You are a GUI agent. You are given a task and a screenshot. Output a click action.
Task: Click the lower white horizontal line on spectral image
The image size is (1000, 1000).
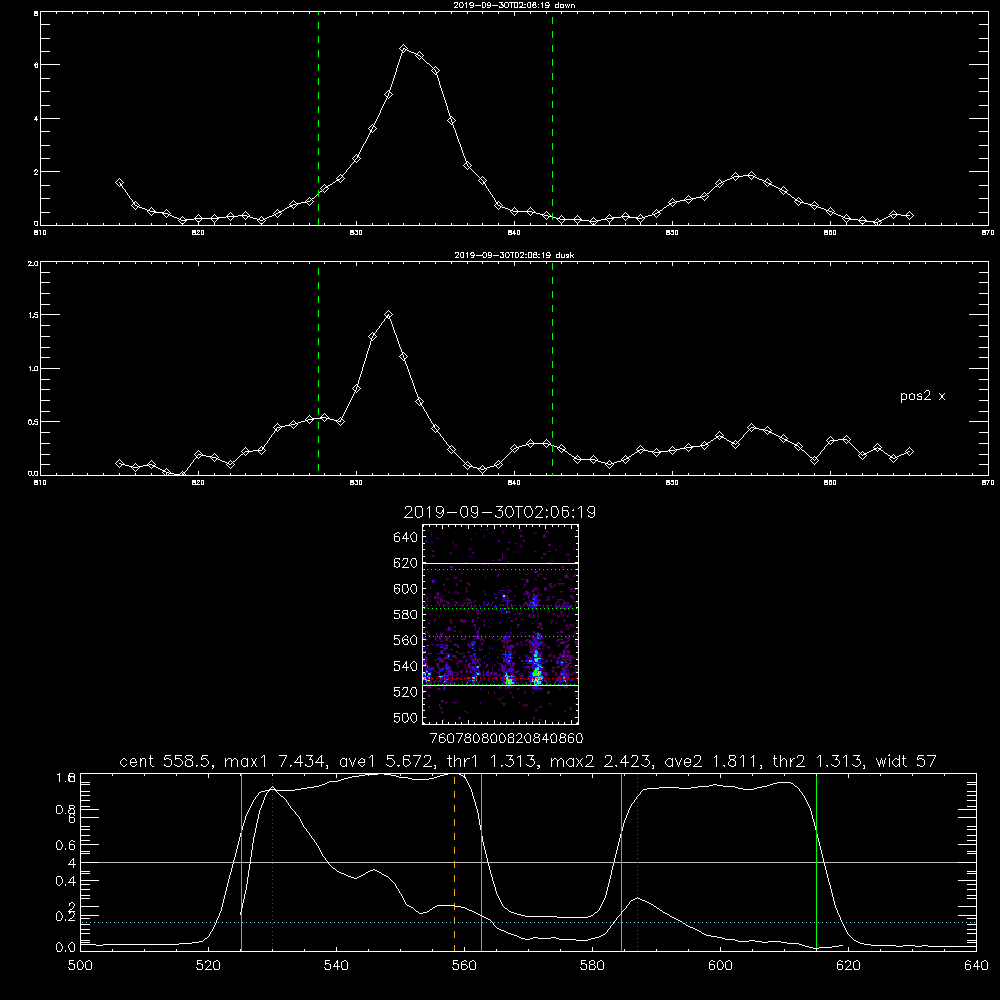(501, 686)
